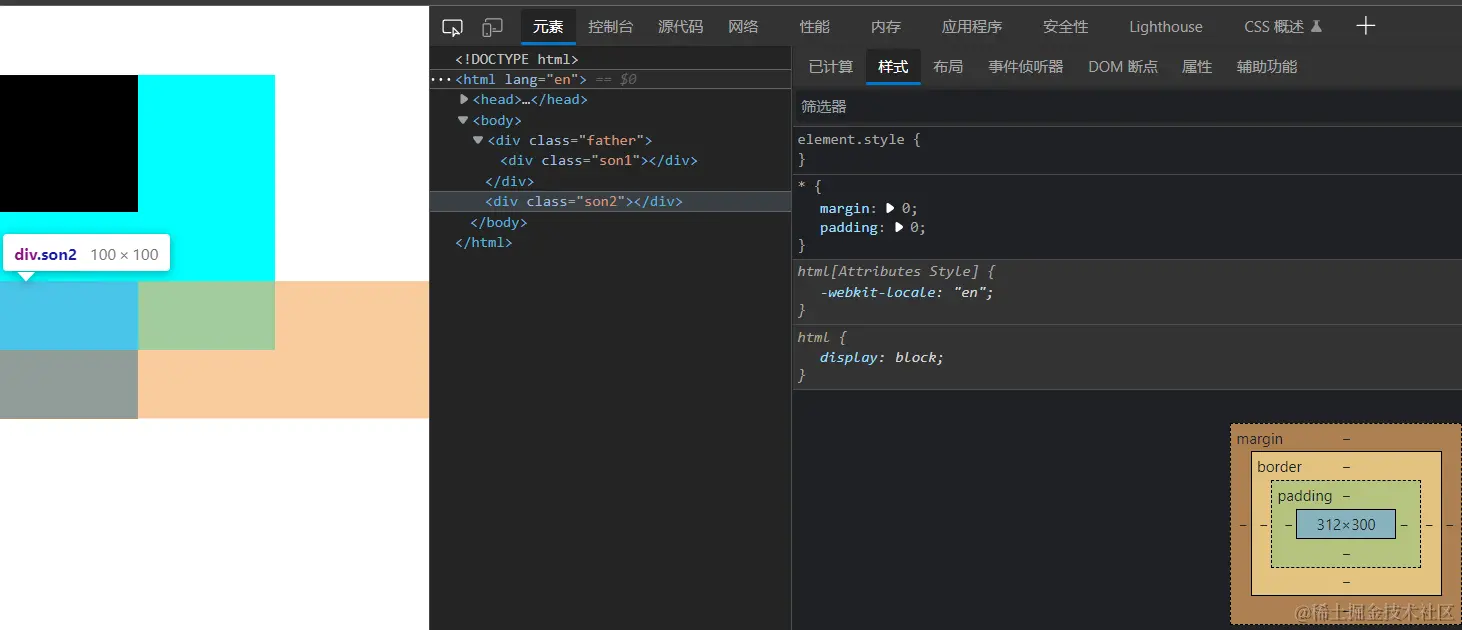This screenshot has width=1462, height=630.
Task: Switch to the 已计算 styles tab
Action: click(x=830, y=67)
